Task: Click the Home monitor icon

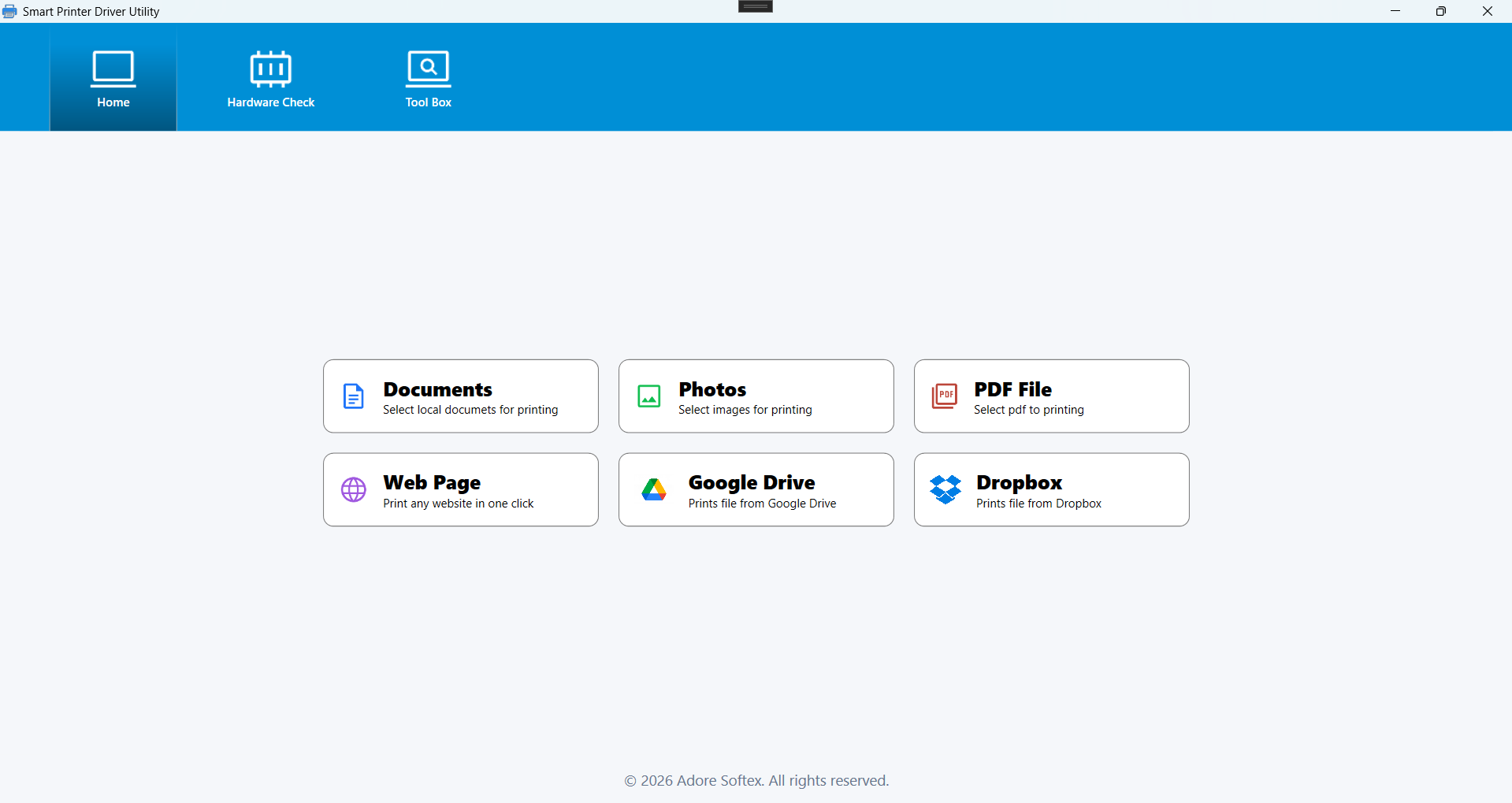Action: point(113,69)
